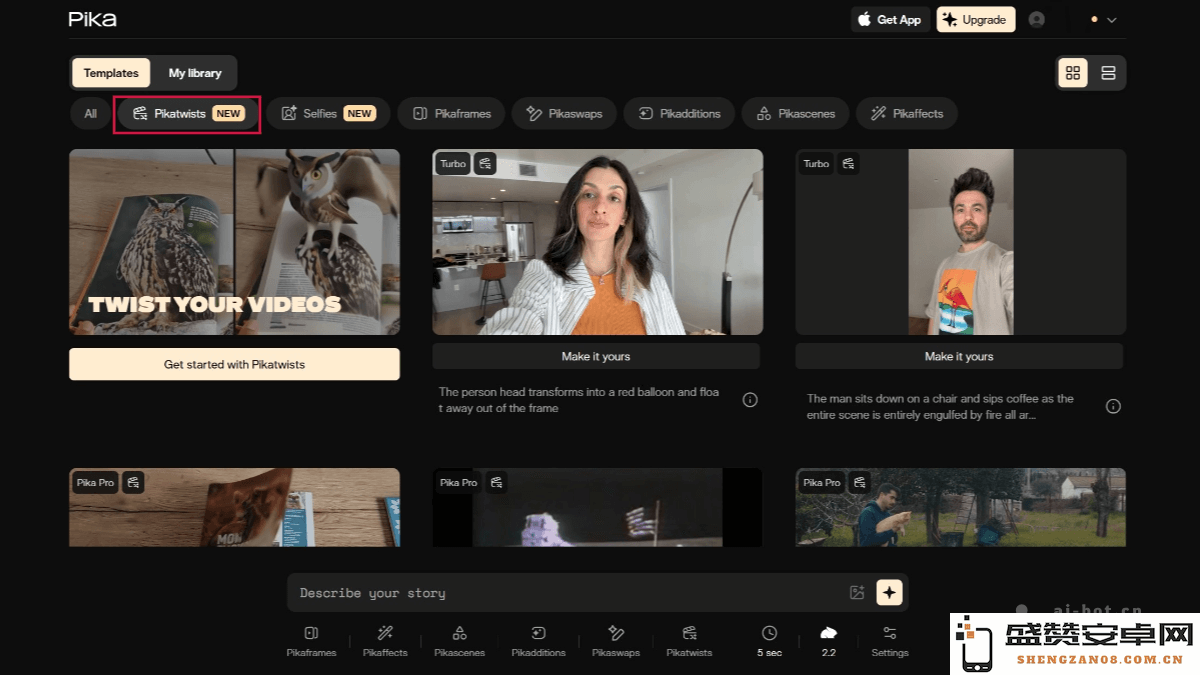Open the 2.2 model version selector
This screenshot has height=675, width=1200.
tap(828, 642)
